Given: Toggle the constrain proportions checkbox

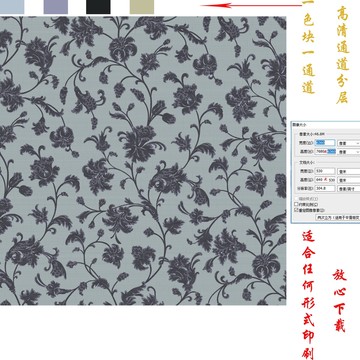Looking at the screenshot, I should click(x=296, y=204).
